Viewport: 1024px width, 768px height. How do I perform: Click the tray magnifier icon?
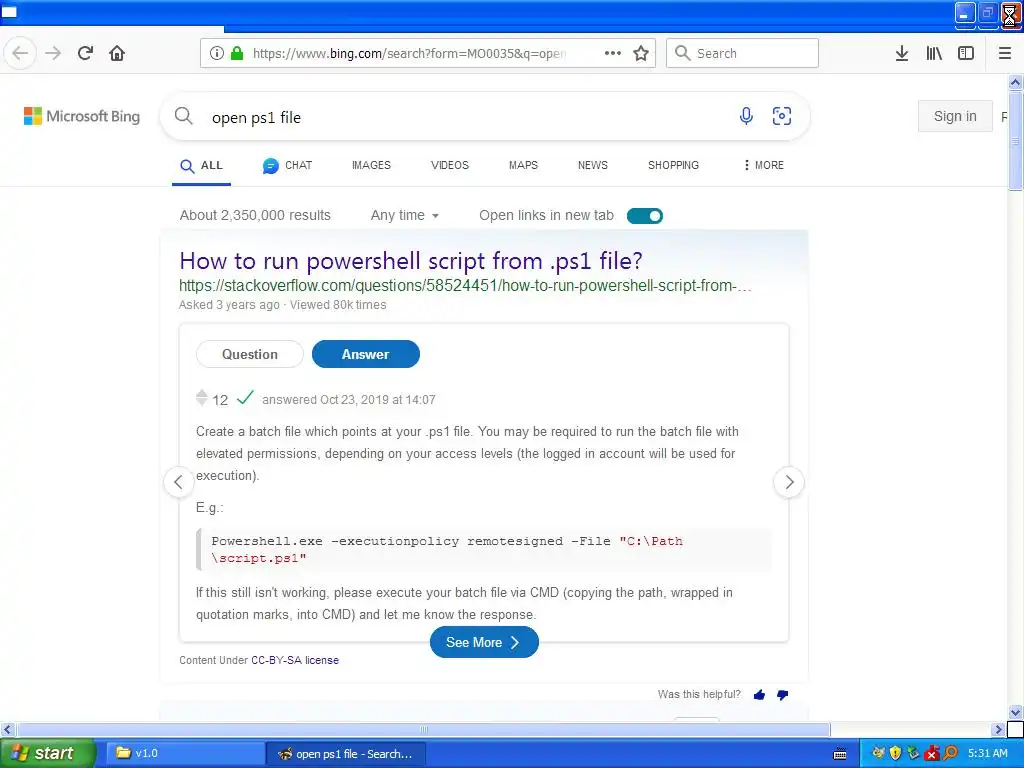(951, 753)
